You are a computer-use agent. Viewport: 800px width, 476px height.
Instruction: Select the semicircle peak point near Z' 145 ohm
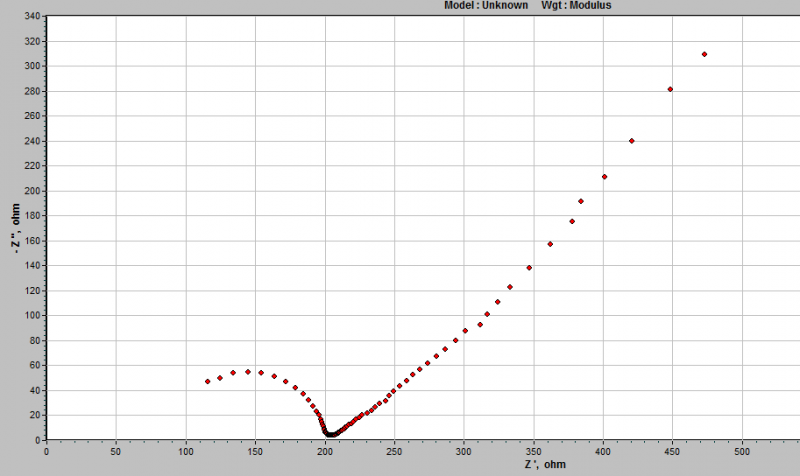(248, 372)
